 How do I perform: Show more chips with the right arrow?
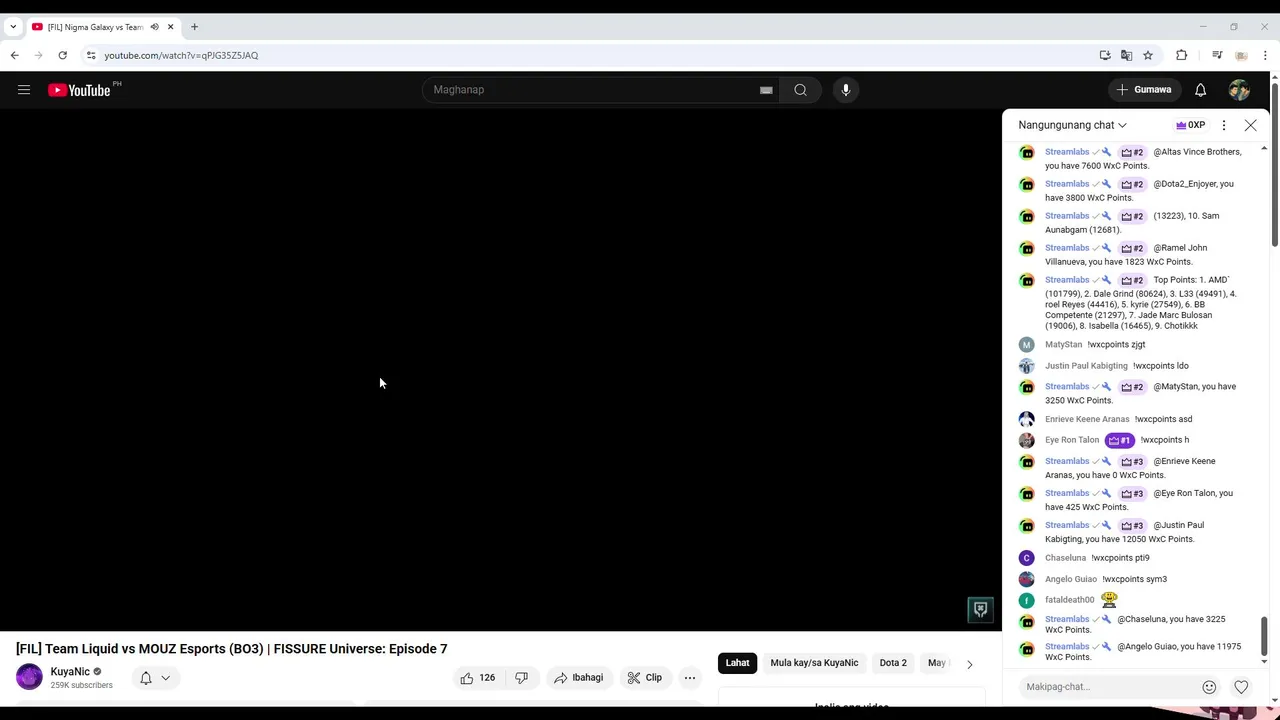coord(969,664)
